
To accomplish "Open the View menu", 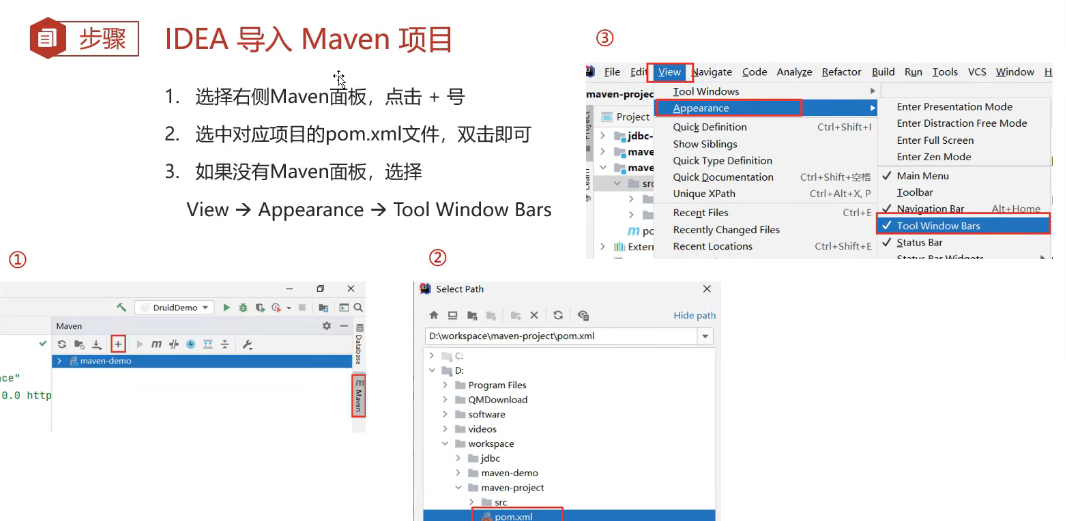I will (x=670, y=72).
